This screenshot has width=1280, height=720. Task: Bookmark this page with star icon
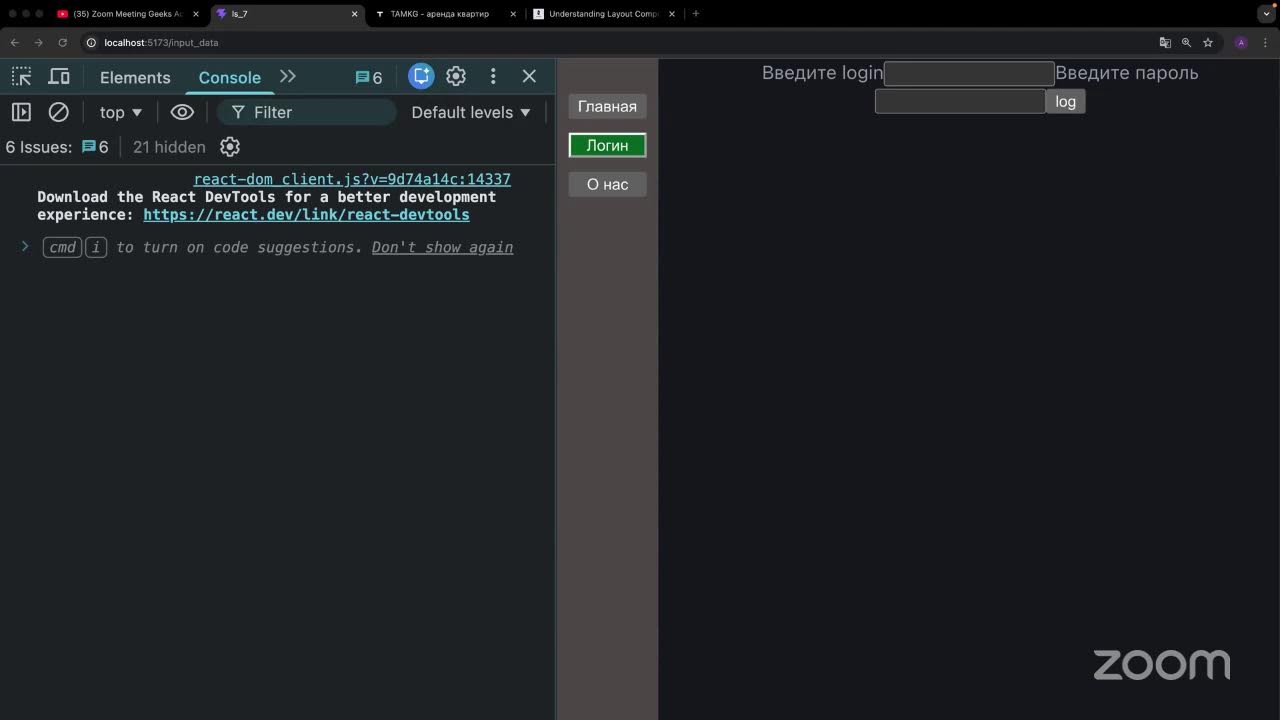click(x=1208, y=43)
